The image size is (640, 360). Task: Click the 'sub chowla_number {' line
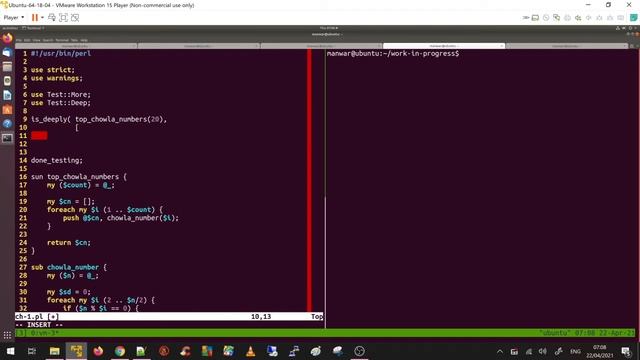(69, 267)
